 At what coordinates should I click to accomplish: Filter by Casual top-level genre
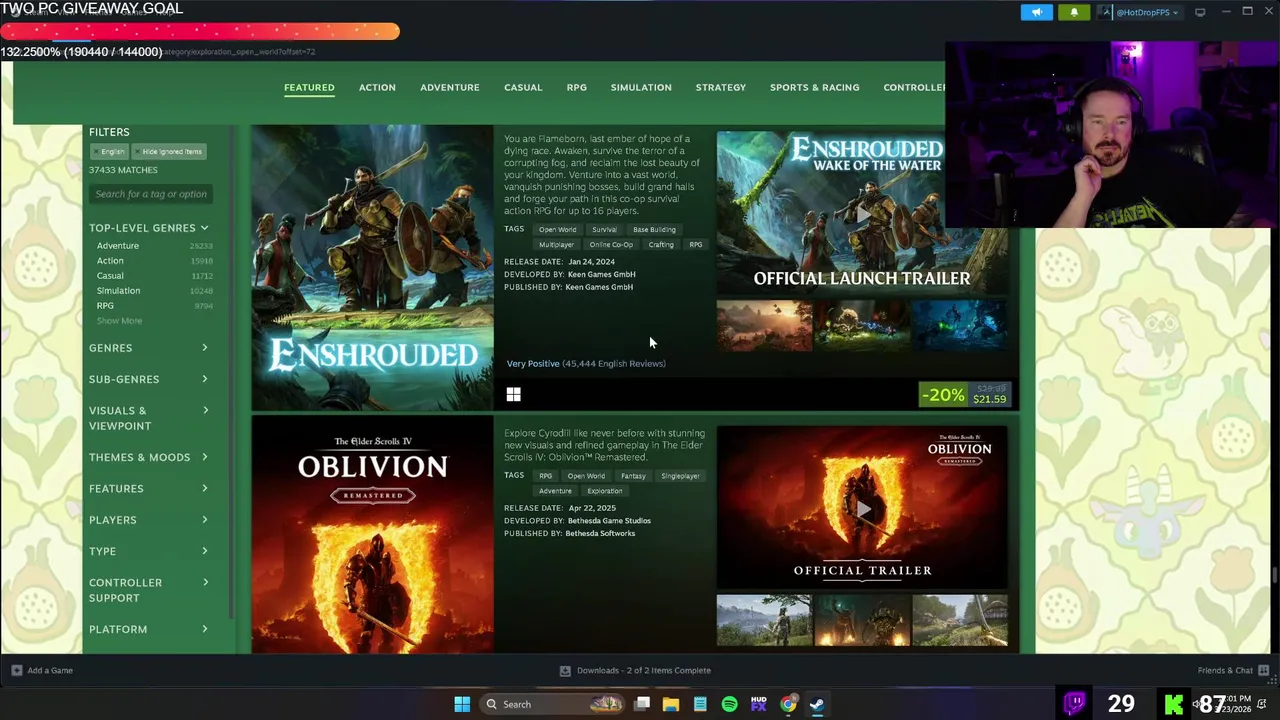[x=110, y=276]
